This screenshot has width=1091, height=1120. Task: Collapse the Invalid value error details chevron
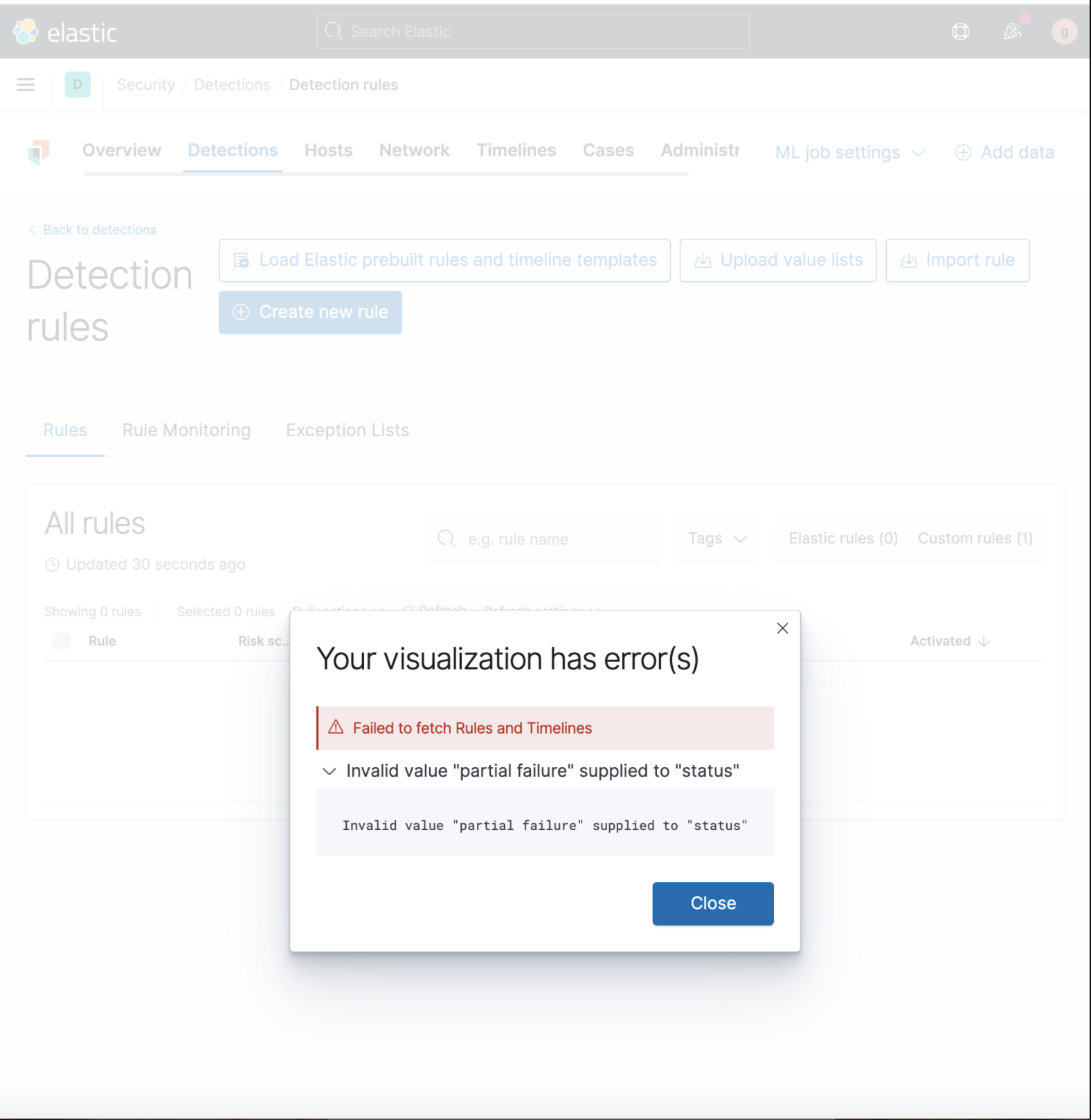click(330, 771)
